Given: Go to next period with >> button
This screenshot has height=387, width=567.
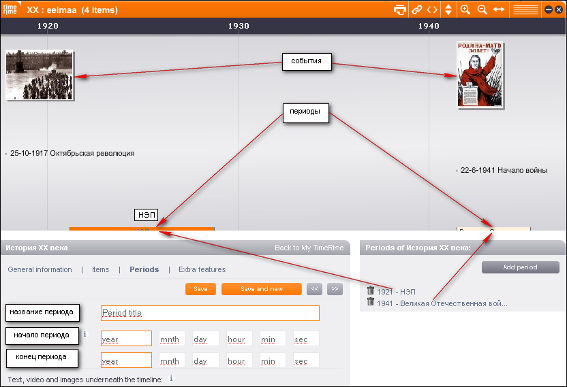Looking at the screenshot, I should 335,289.
